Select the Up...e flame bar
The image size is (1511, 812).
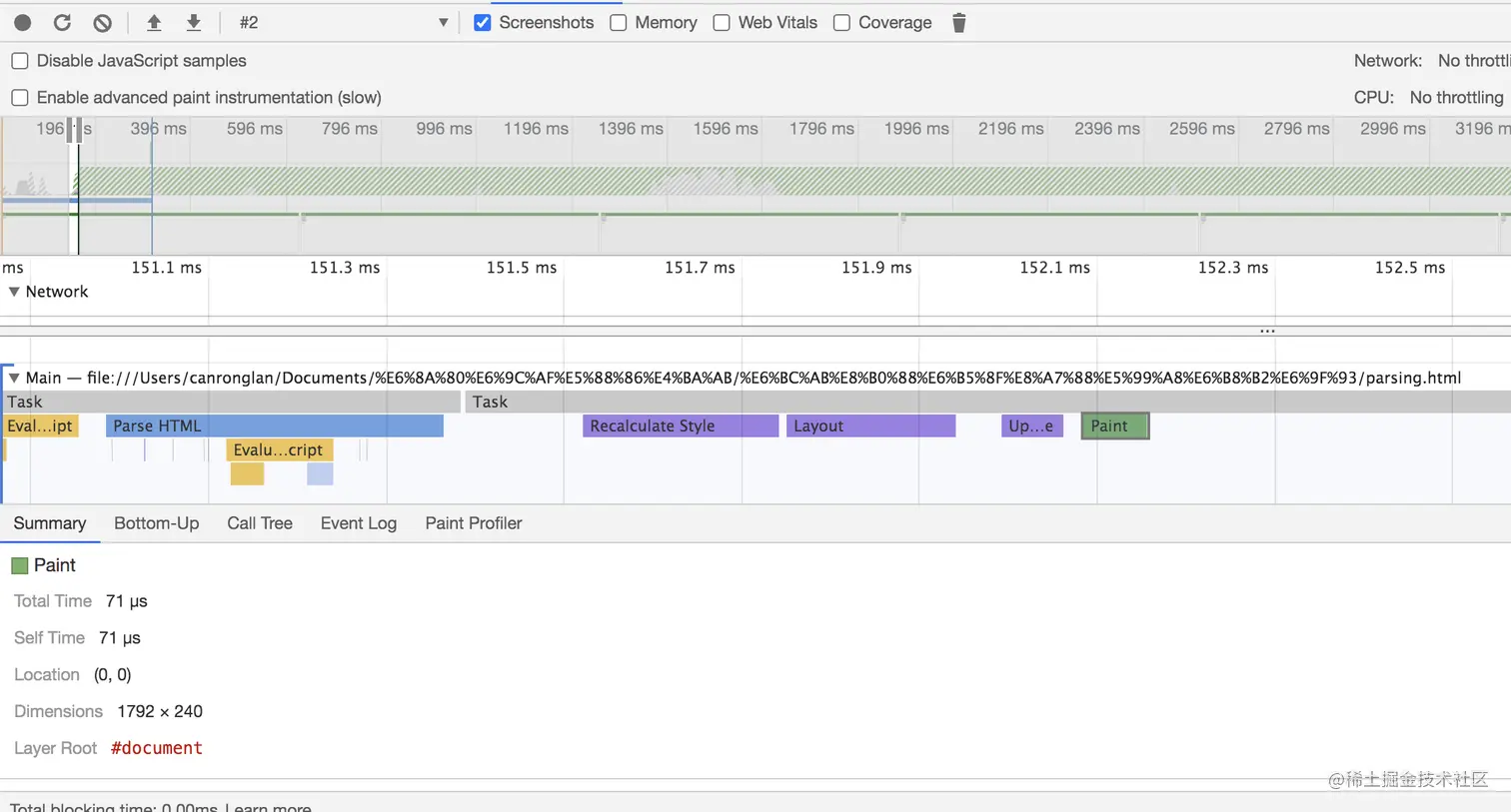coord(1032,425)
